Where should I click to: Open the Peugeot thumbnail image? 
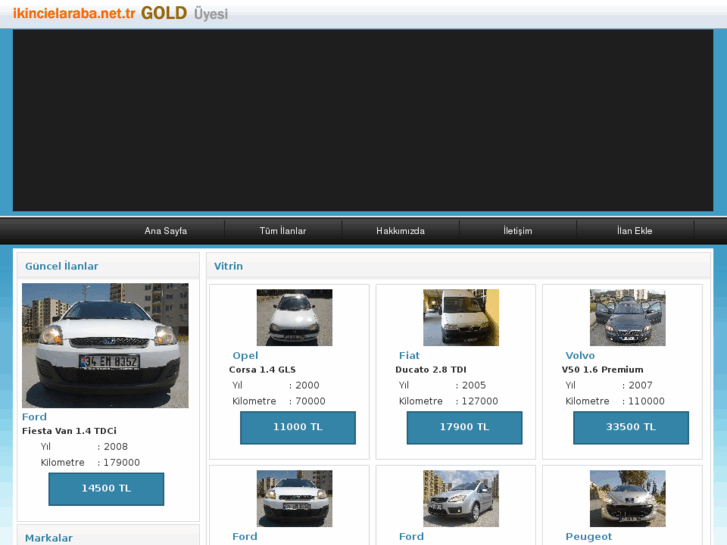click(x=627, y=498)
